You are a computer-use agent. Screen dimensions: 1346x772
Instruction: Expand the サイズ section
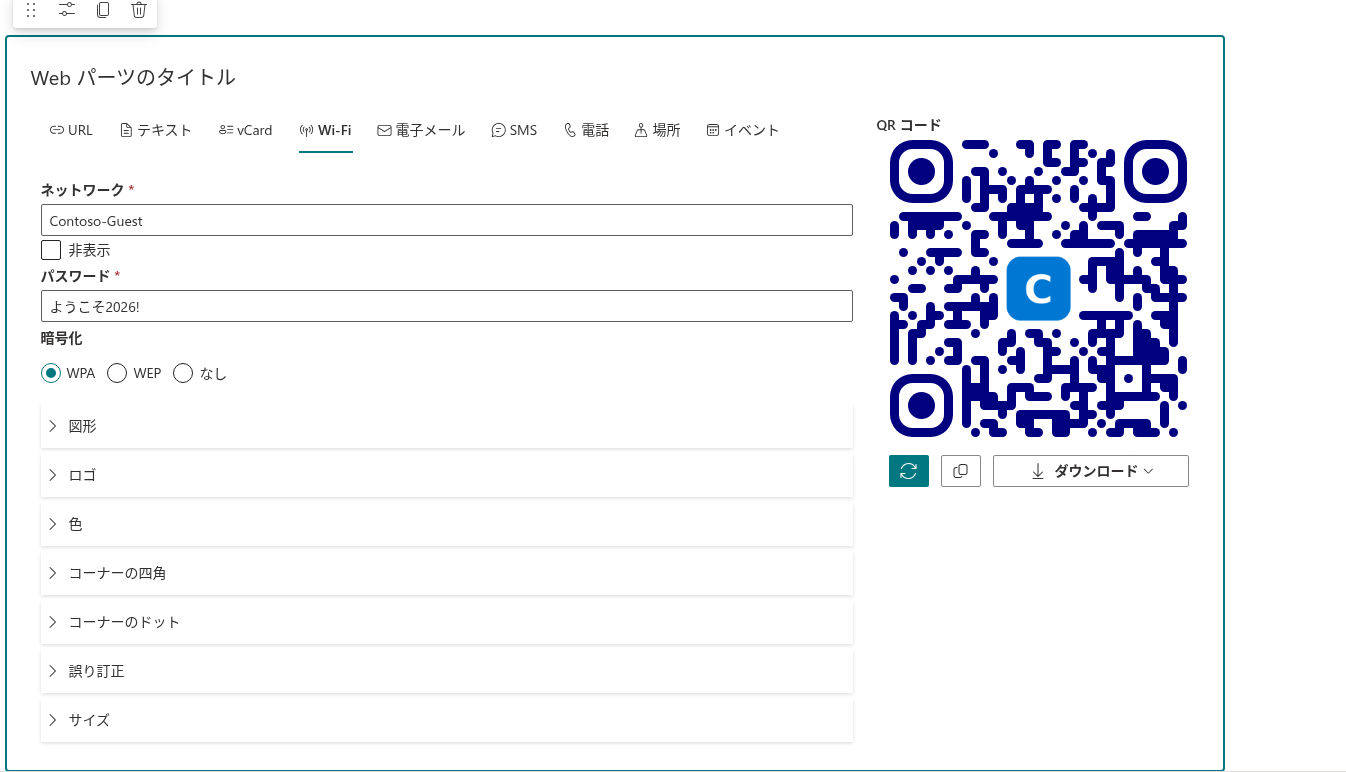point(447,720)
